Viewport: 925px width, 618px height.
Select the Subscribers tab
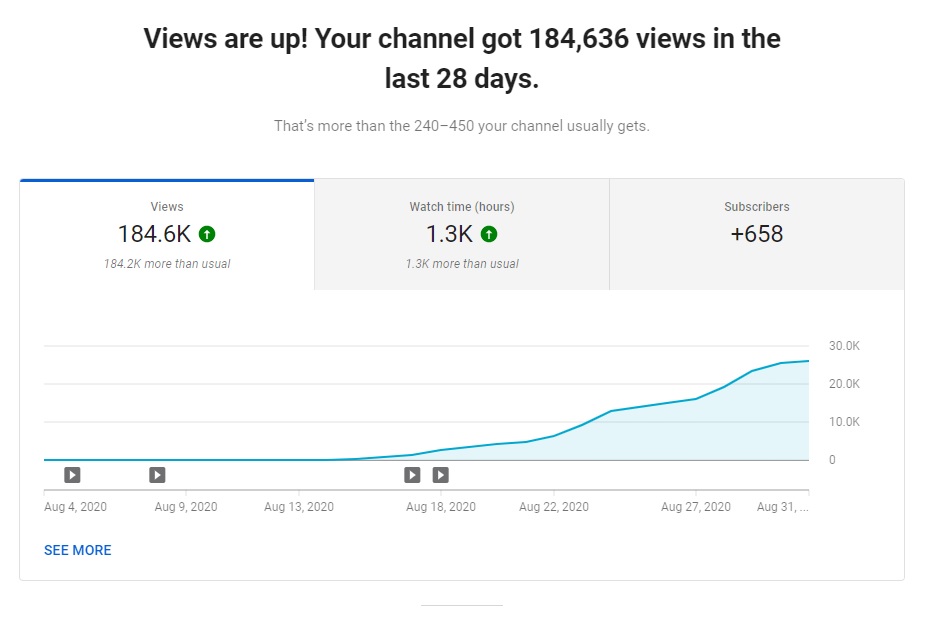pyautogui.click(x=756, y=235)
